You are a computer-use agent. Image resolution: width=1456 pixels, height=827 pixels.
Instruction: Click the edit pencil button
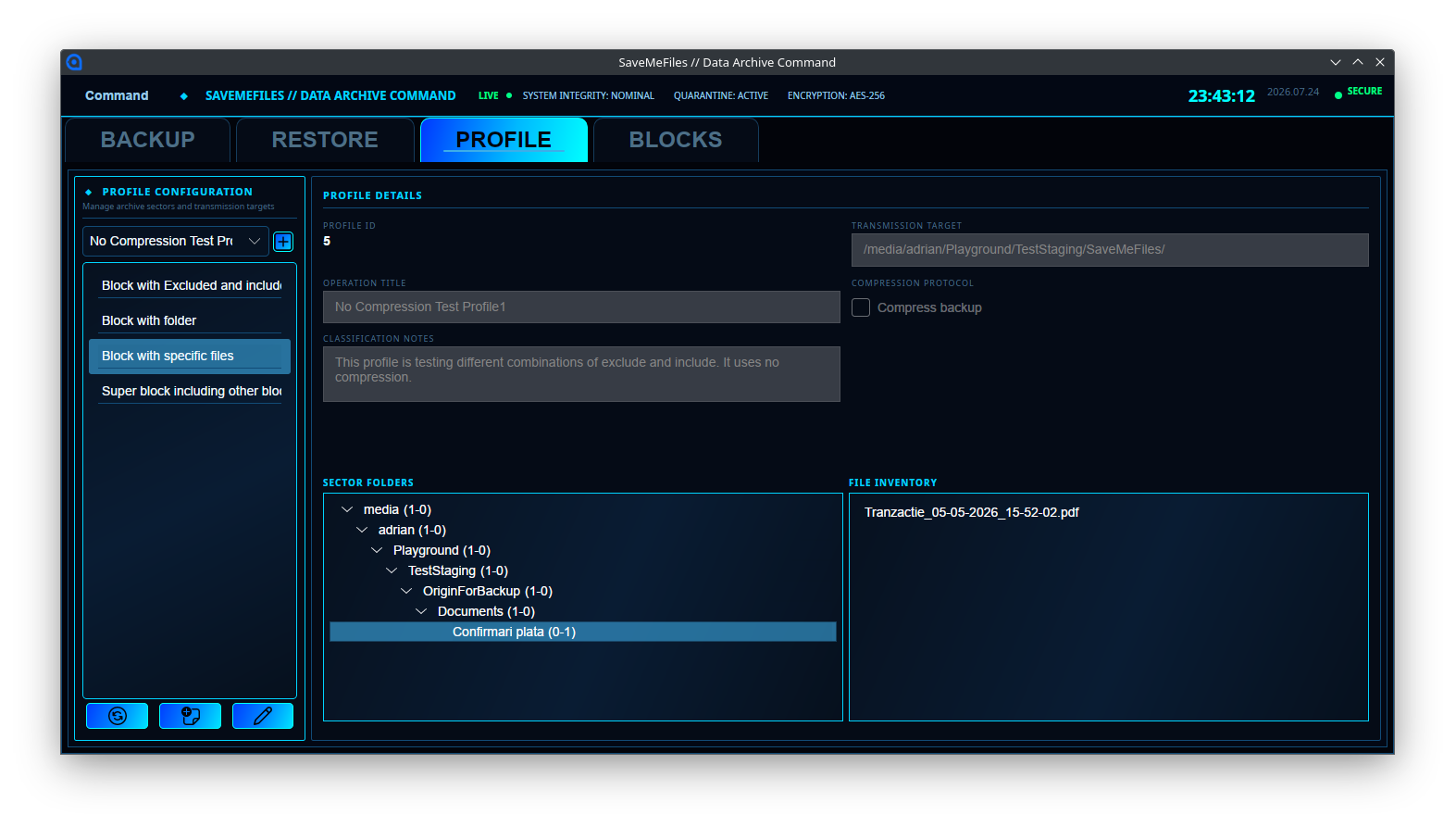point(263,716)
